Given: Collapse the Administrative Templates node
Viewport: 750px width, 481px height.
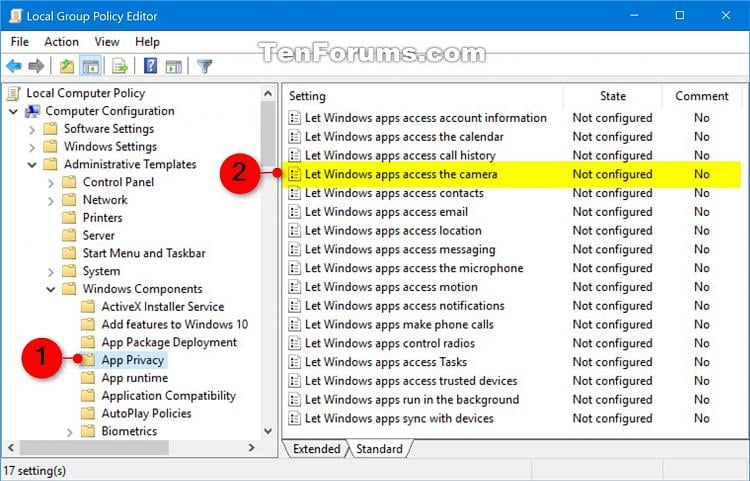Looking at the screenshot, I should (x=32, y=165).
